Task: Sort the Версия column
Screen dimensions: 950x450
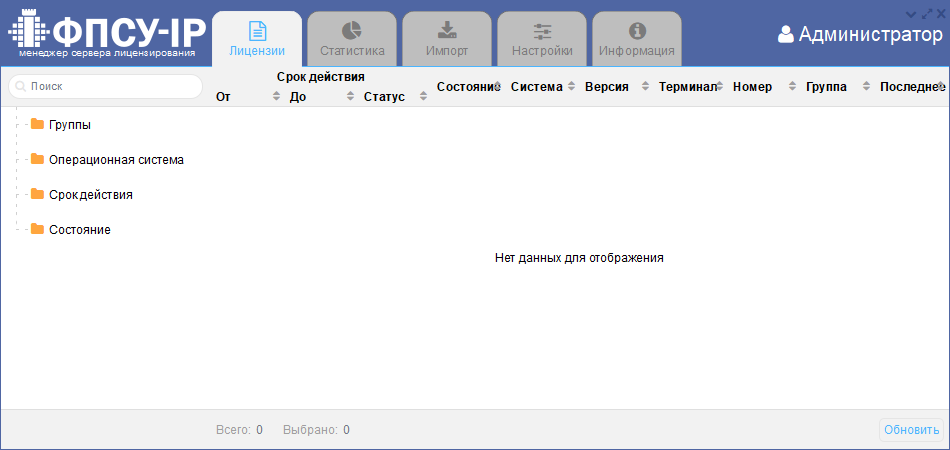Action: (646, 87)
